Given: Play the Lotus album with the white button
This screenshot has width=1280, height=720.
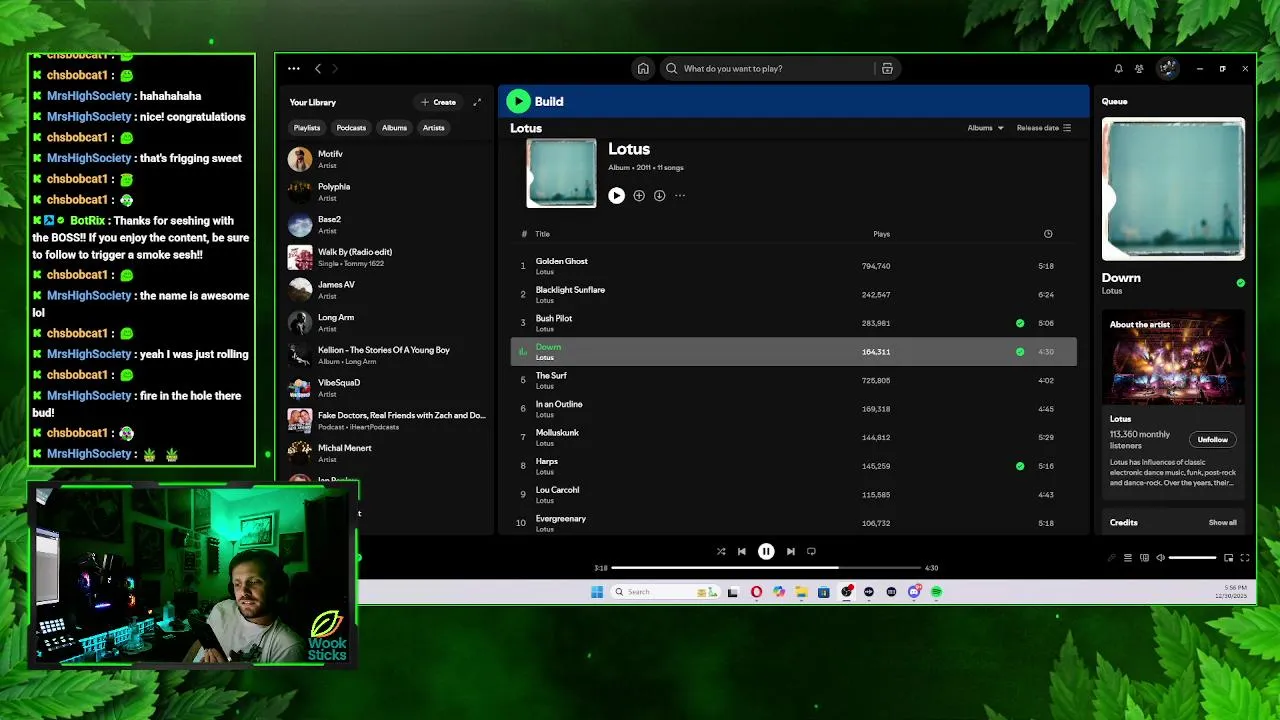Looking at the screenshot, I should click(616, 196).
